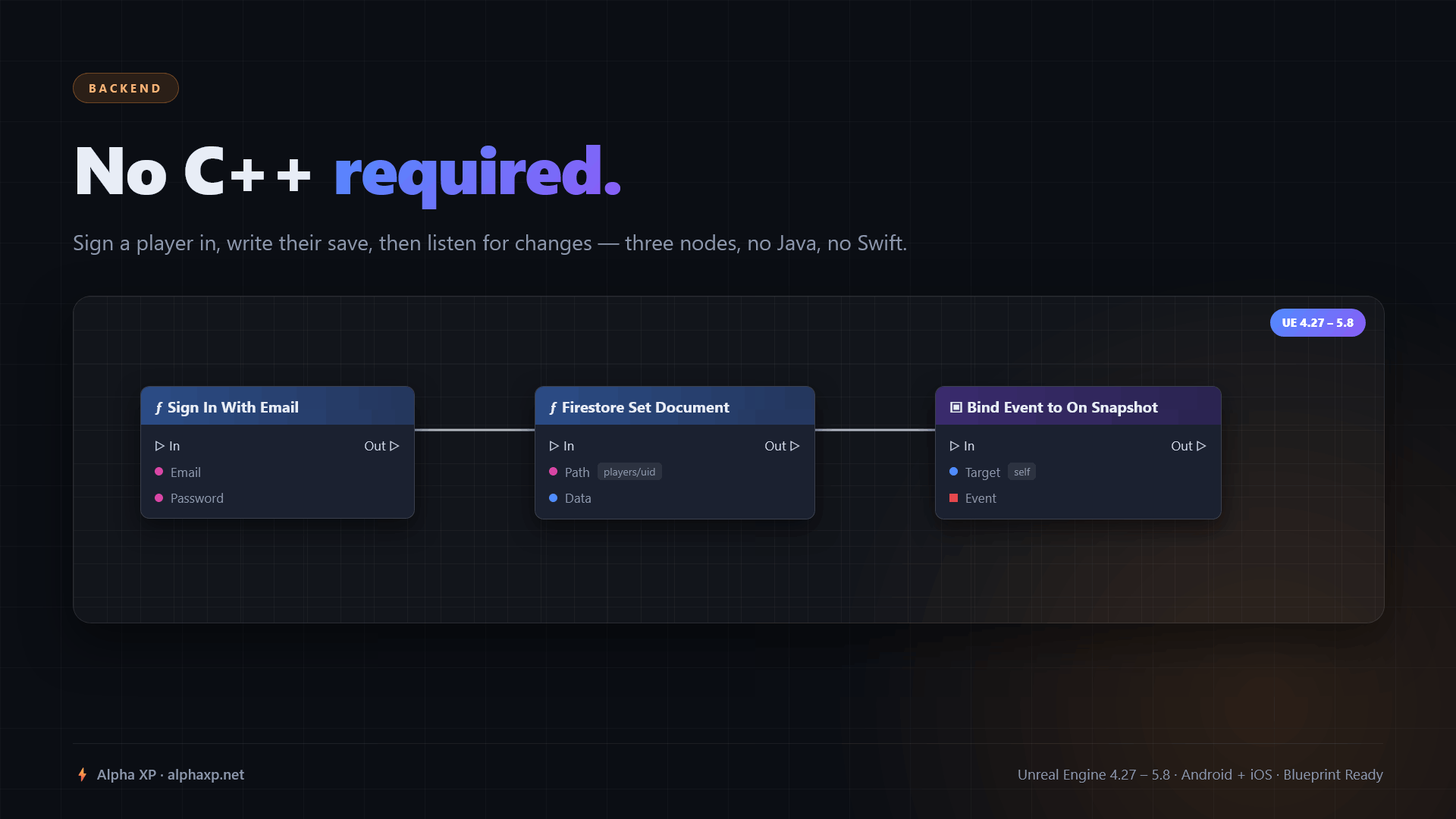Screen dimensions: 1456x819
Task: Select the pink Email input pin
Action: (159, 472)
